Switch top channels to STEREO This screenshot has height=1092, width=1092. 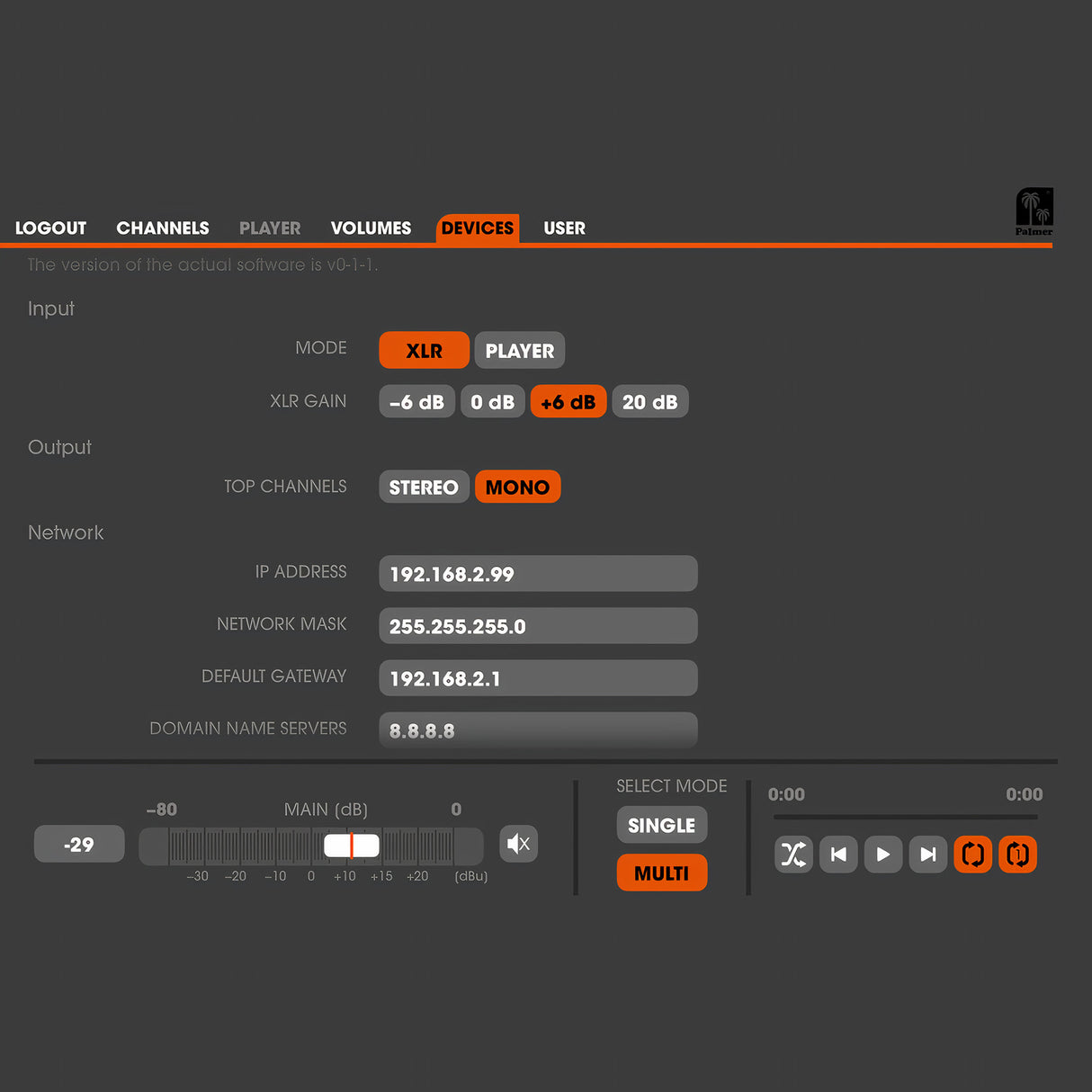point(424,487)
